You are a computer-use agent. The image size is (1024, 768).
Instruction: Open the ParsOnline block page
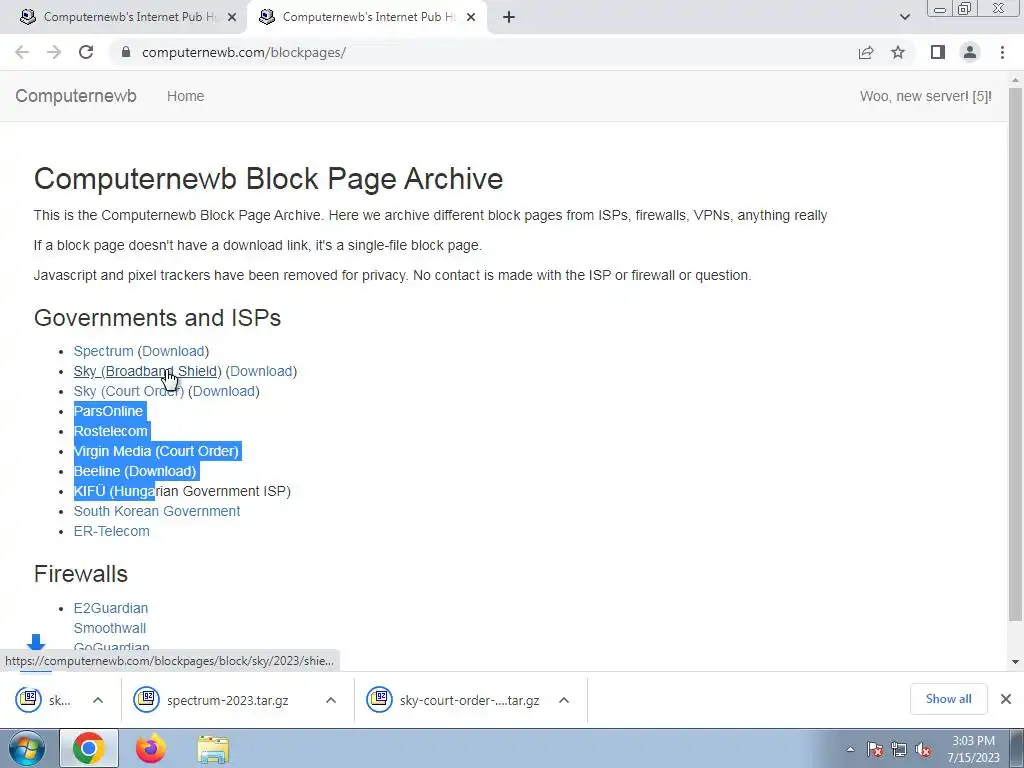pos(108,411)
